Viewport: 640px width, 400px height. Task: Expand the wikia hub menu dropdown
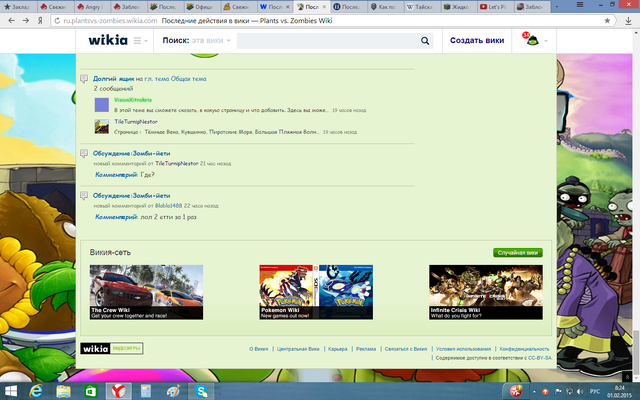[x=140, y=40]
